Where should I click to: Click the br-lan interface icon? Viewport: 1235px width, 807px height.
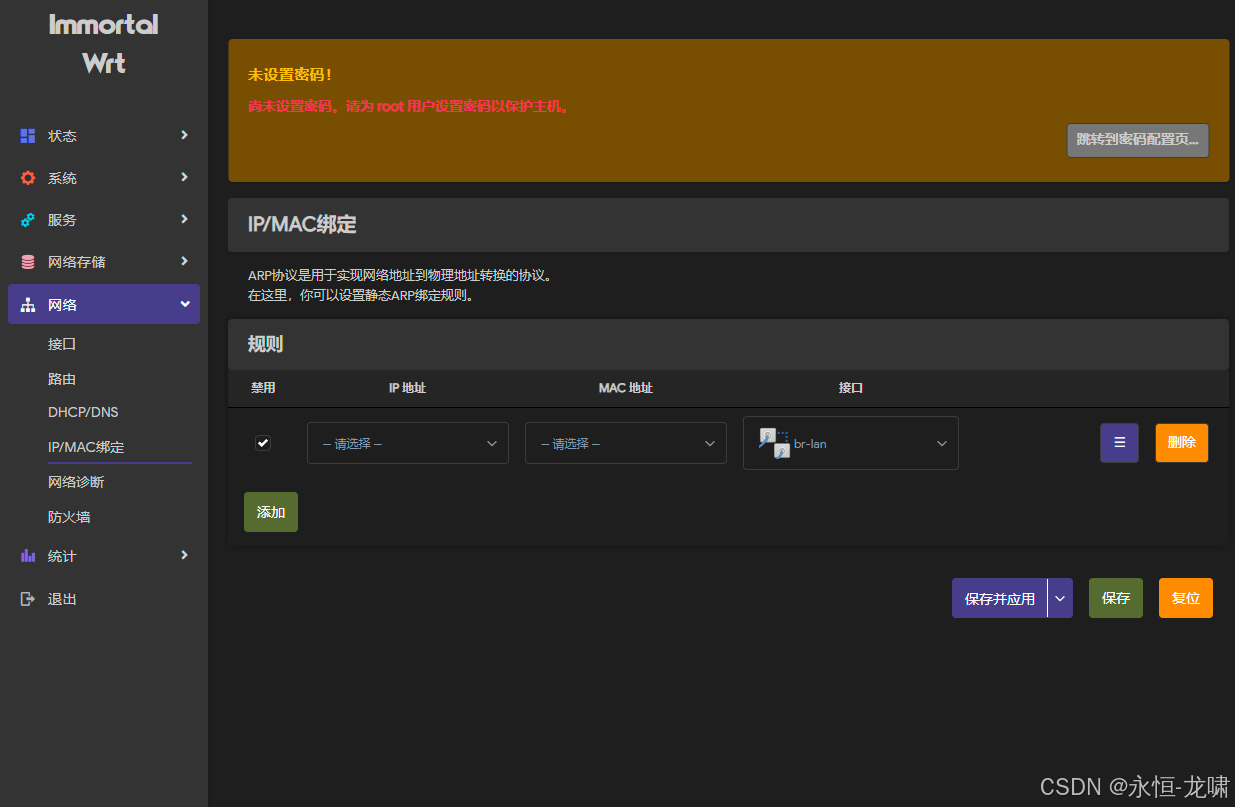tap(774, 443)
